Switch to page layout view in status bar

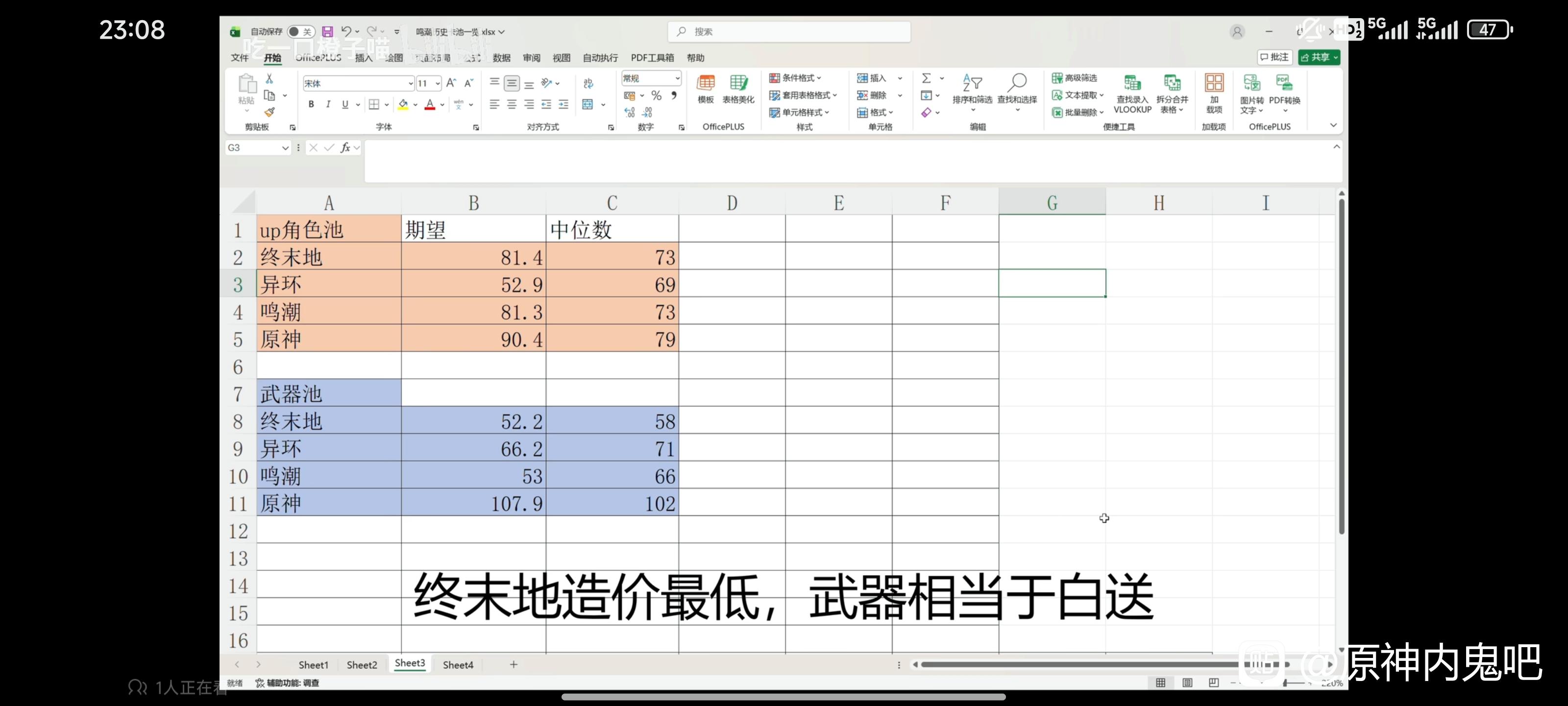tap(1187, 683)
